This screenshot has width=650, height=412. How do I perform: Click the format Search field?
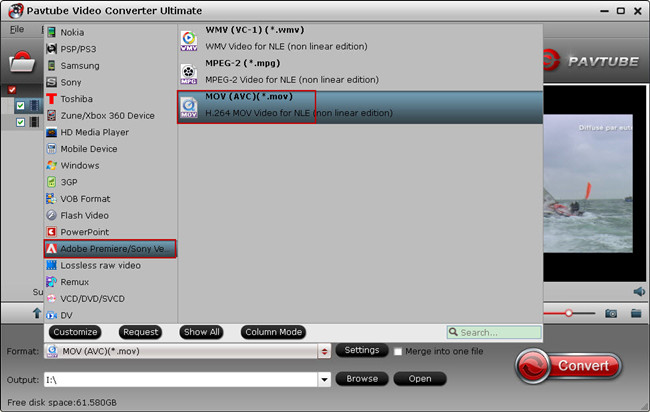[494, 332]
